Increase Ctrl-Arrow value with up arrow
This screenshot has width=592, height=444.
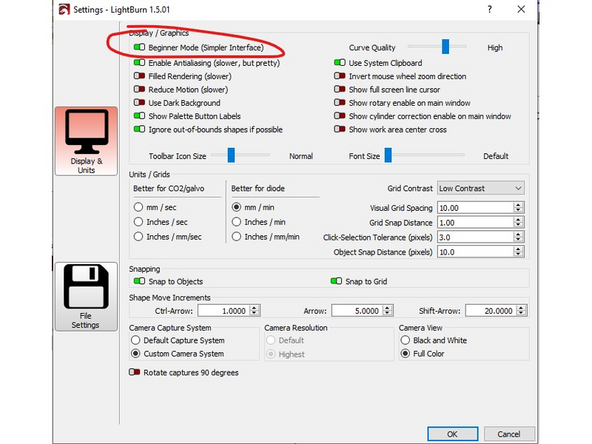(255, 308)
